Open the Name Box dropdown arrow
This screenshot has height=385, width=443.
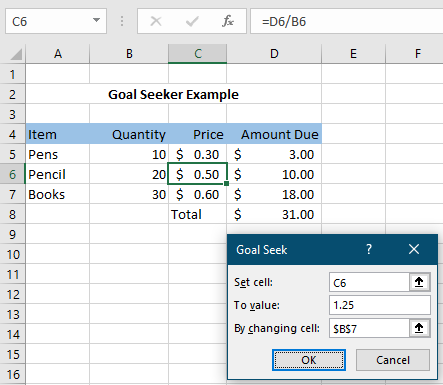click(x=96, y=20)
